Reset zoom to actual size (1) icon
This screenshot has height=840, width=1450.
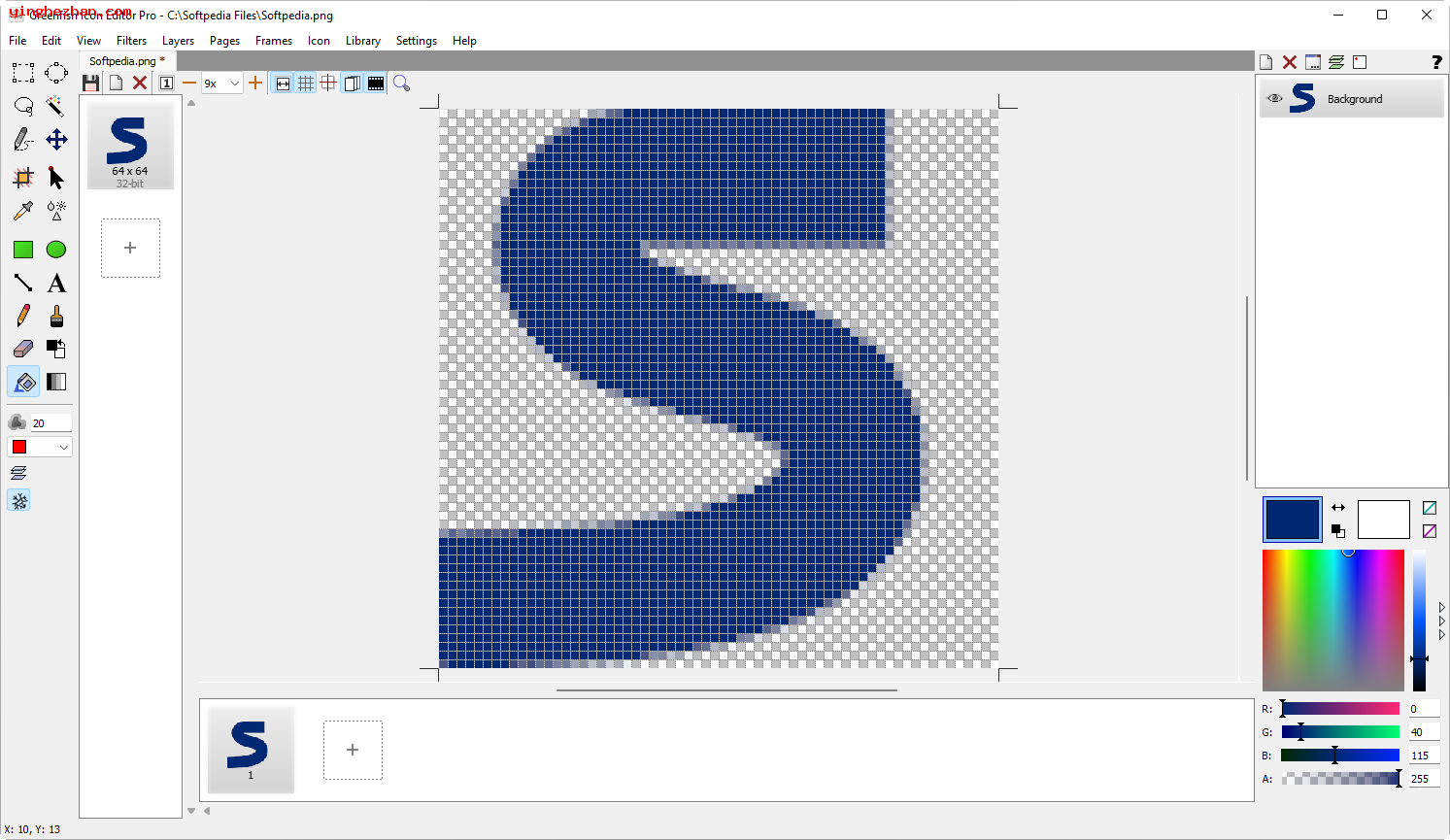click(166, 84)
